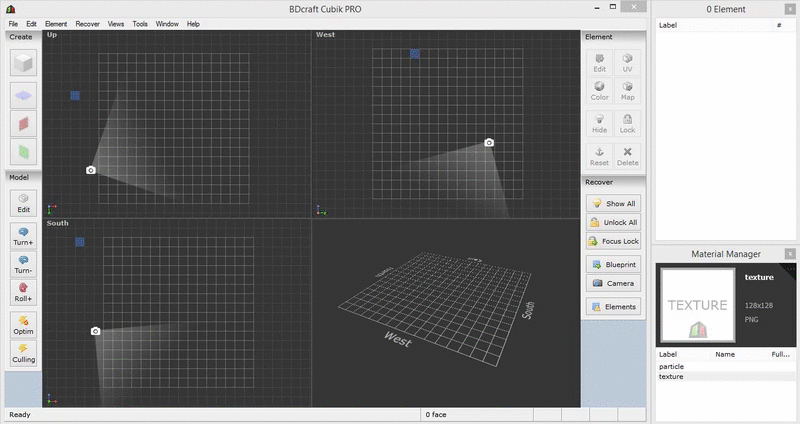Image resolution: width=800 pixels, height=424 pixels.
Task: Click the element list # column header
Action: point(779,25)
